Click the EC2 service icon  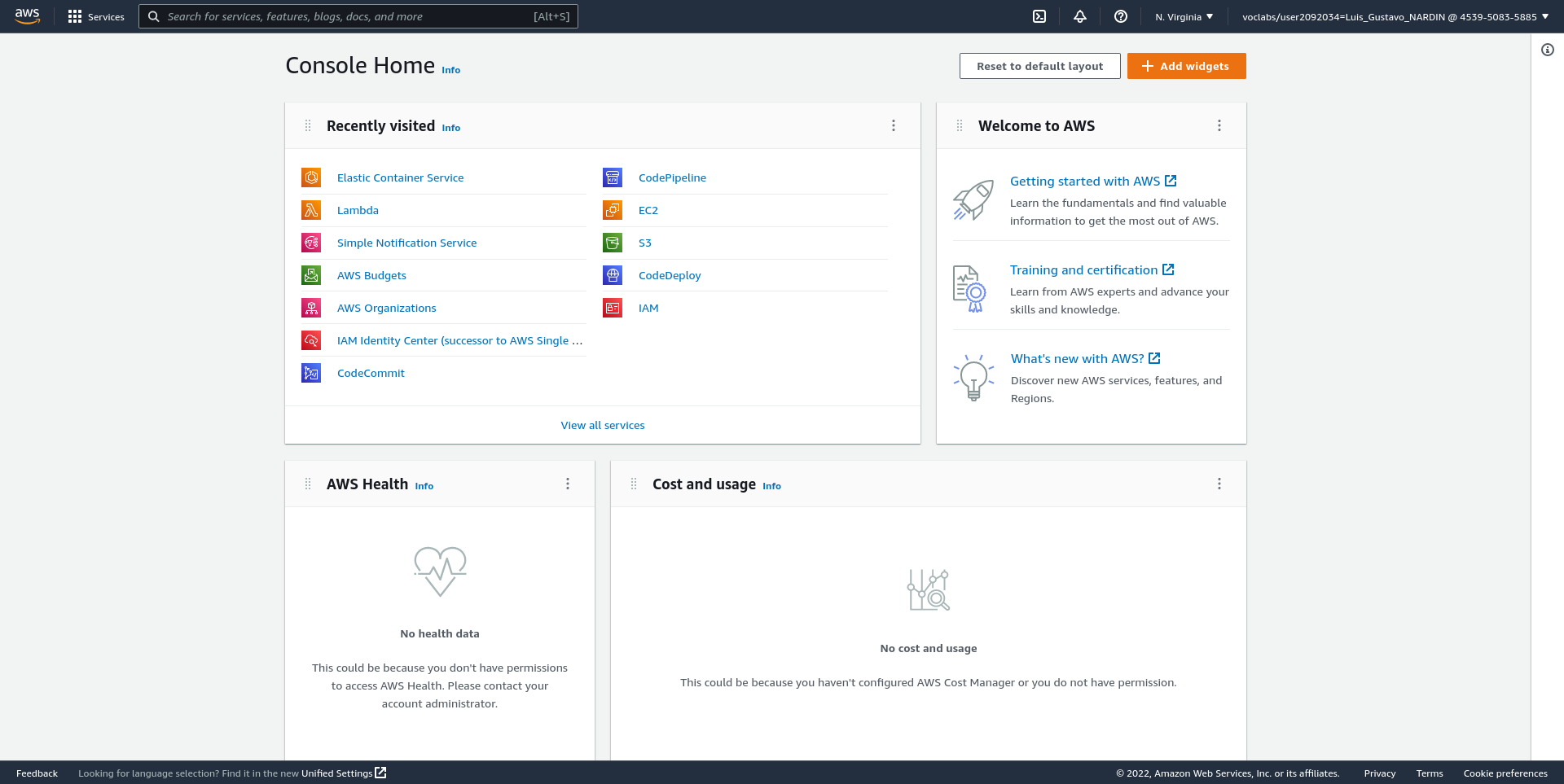[613, 210]
